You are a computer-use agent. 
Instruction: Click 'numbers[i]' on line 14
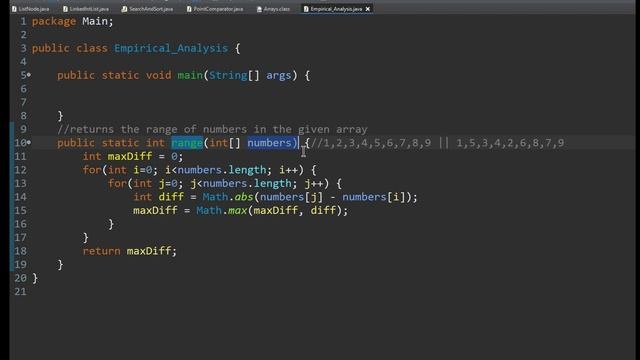374,197
